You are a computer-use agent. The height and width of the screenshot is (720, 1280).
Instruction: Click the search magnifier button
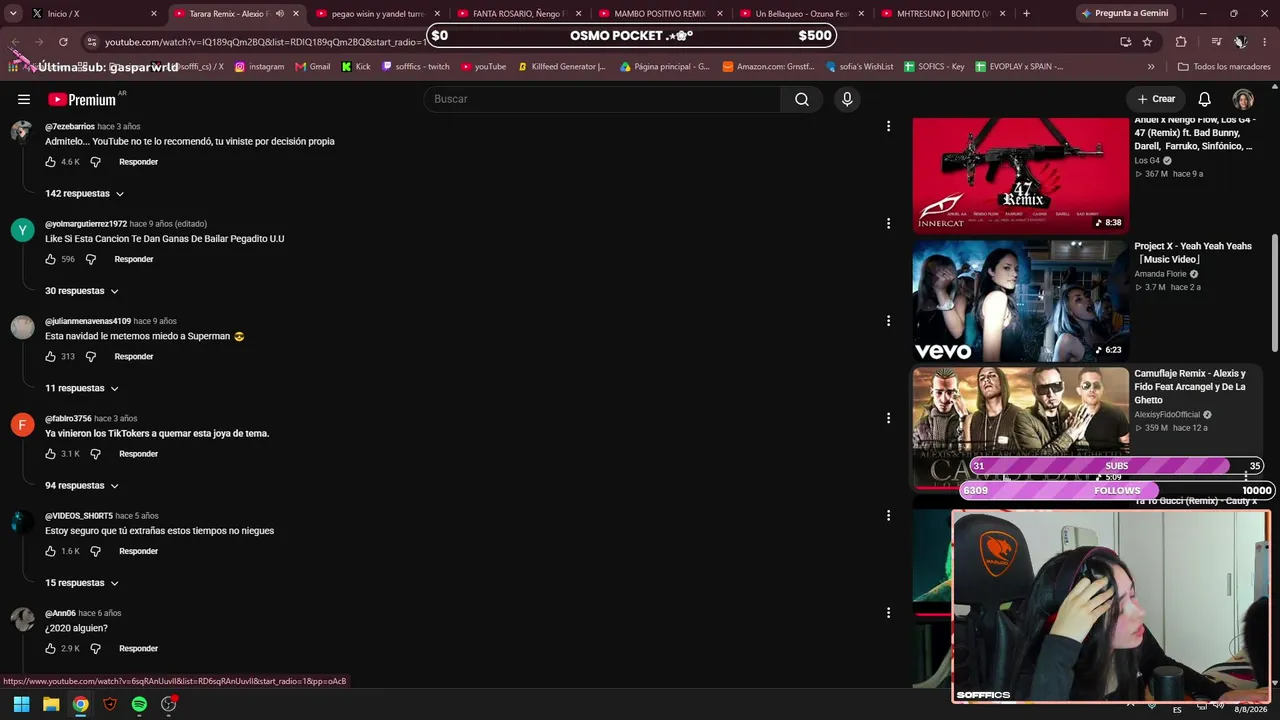point(802,99)
